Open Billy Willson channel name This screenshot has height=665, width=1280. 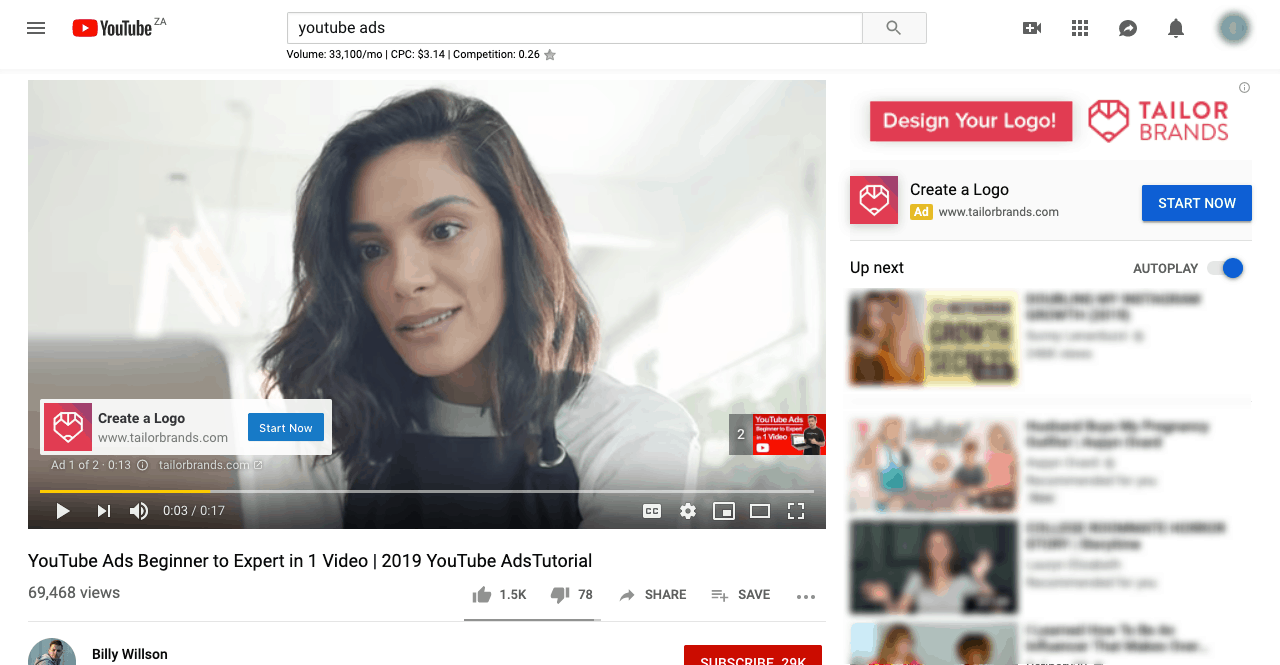(x=130, y=654)
